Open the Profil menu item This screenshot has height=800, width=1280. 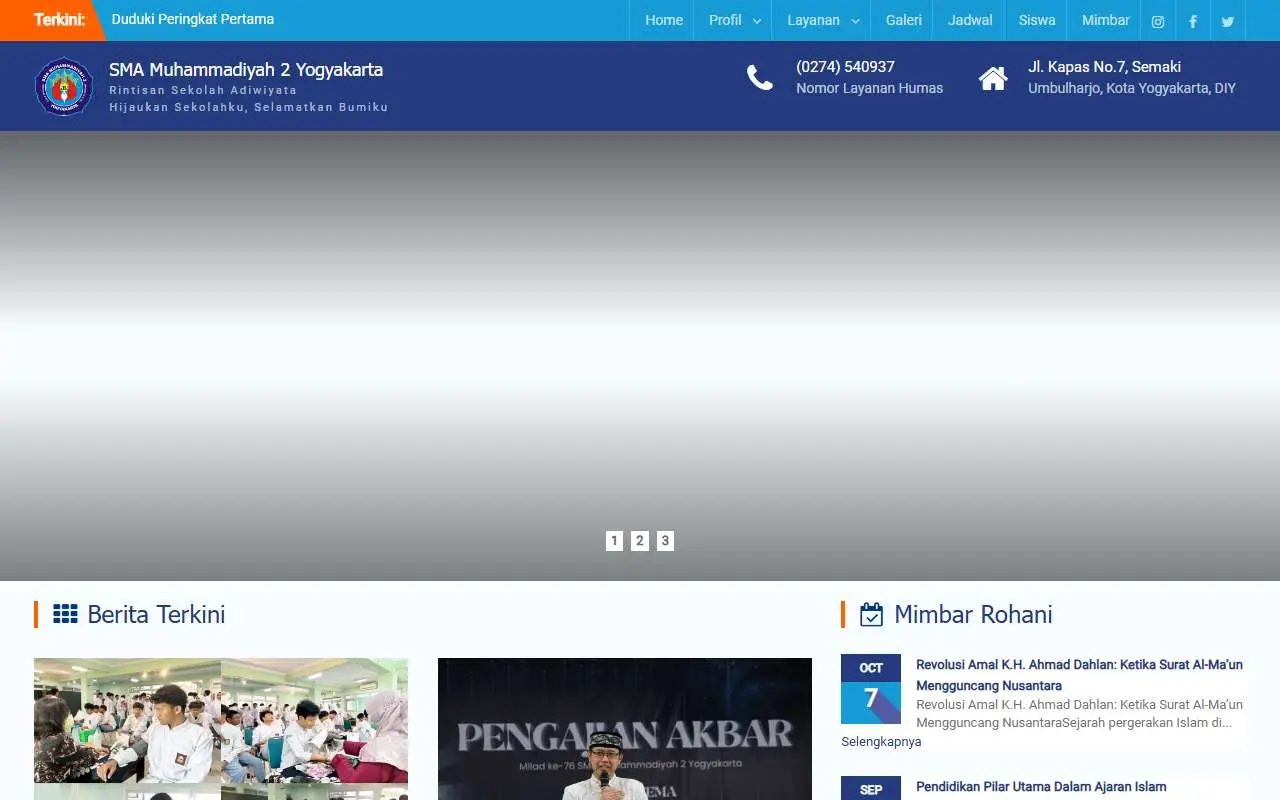(725, 20)
